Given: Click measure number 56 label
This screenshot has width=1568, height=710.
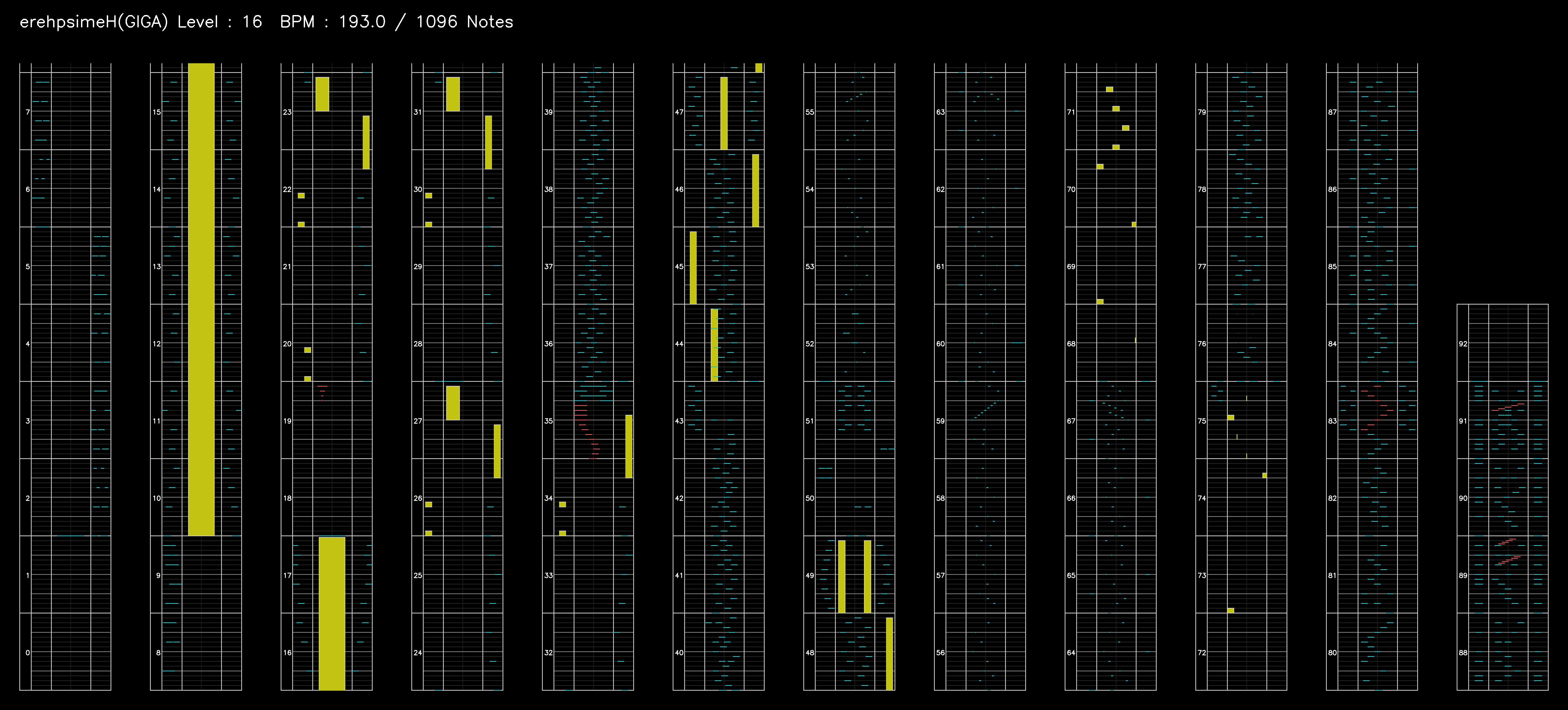Looking at the screenshot, I should (x=940, y=653).
